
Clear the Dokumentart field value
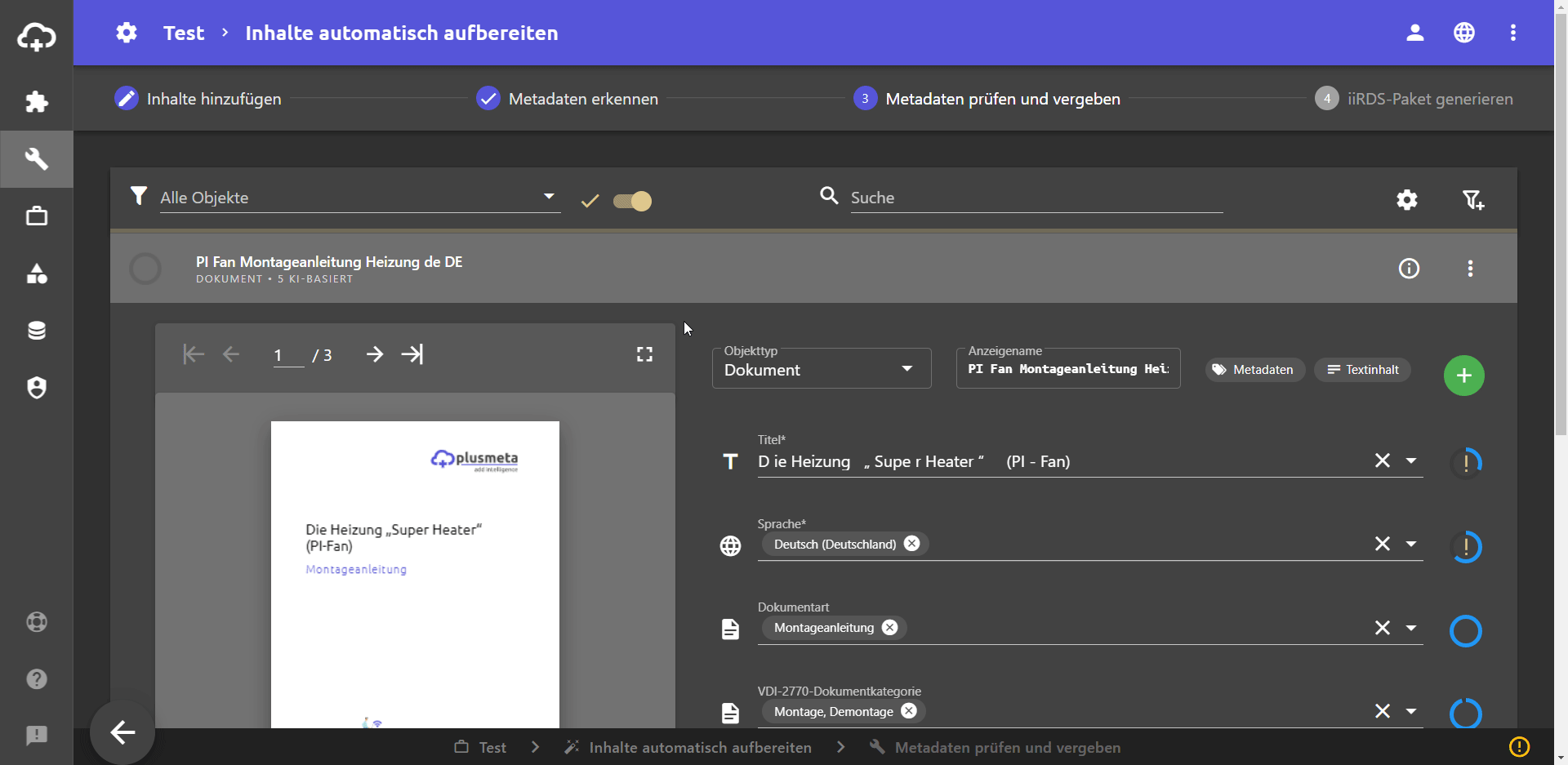click(1383, 628)
